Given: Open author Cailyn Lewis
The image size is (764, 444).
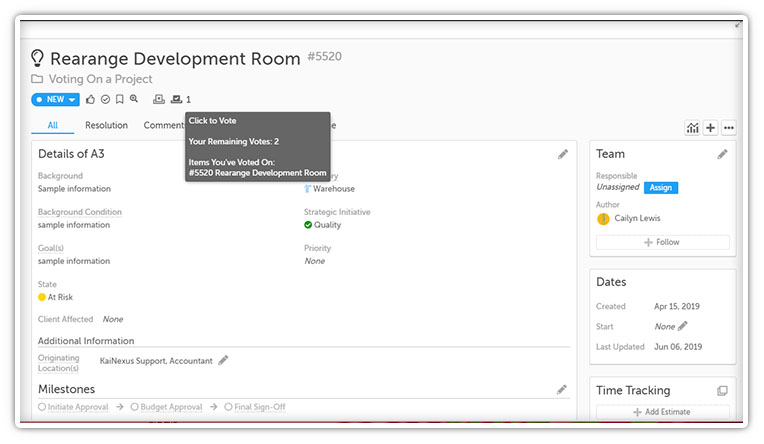Looking at the screenshot, I should tap(637, 218).
